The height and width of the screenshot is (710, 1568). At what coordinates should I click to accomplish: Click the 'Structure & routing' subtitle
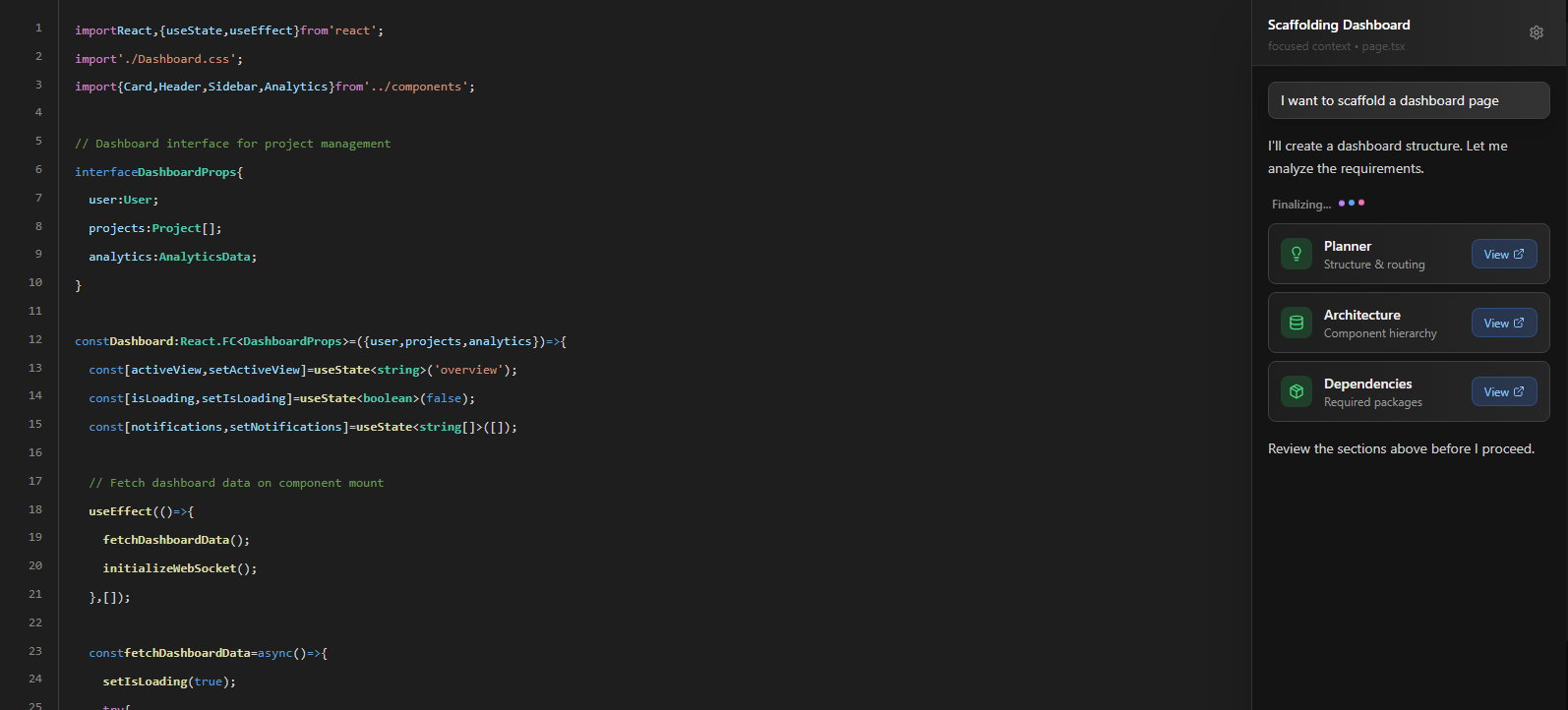tap(1374, 265)
